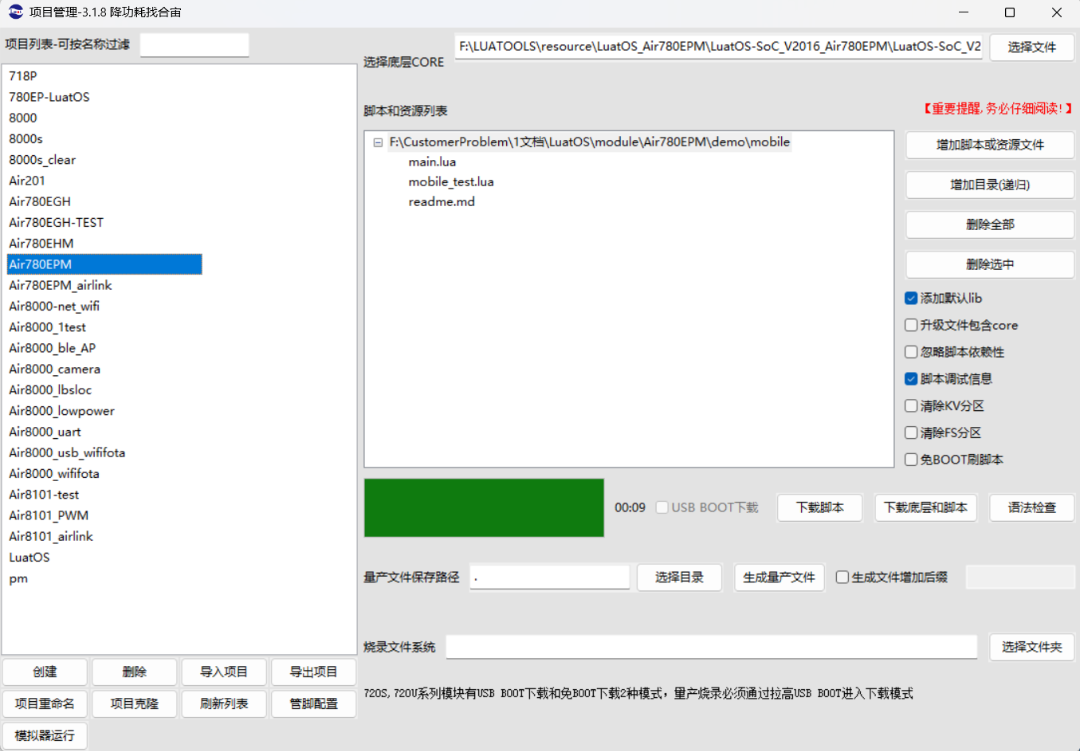Click 删除全部 button

point(990,225)
